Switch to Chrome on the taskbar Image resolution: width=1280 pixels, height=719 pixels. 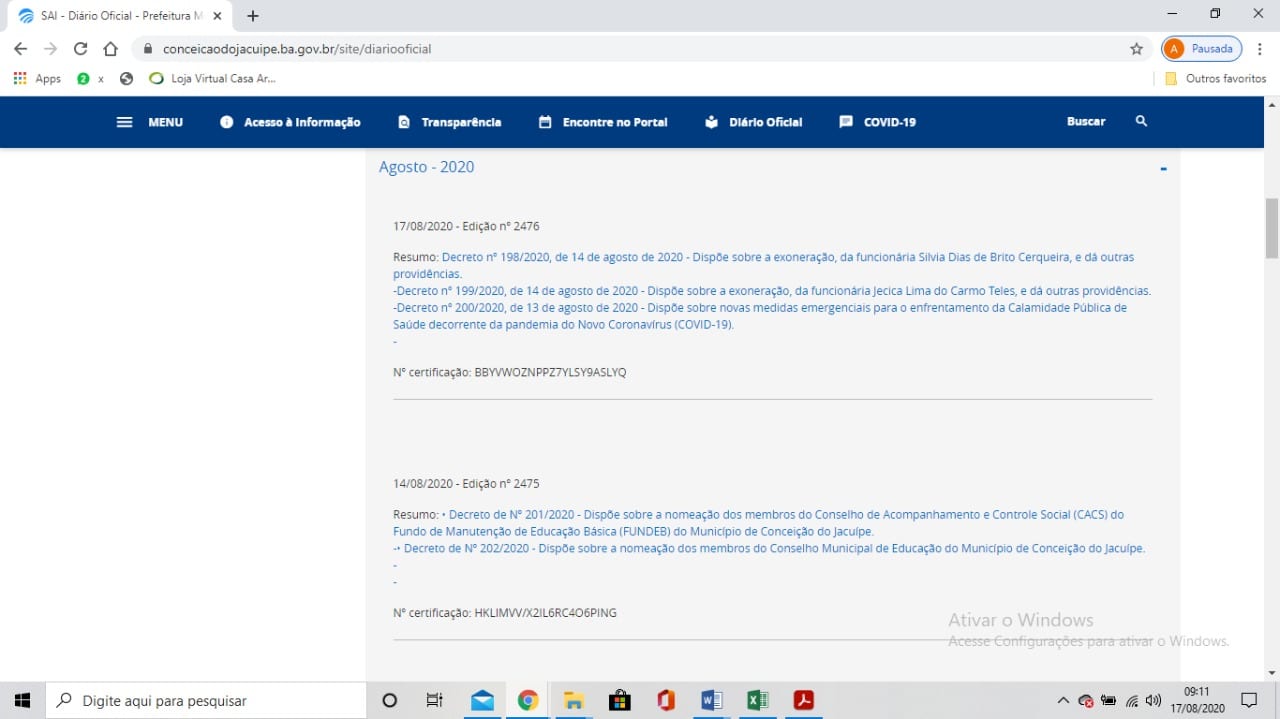click(528, 700)
